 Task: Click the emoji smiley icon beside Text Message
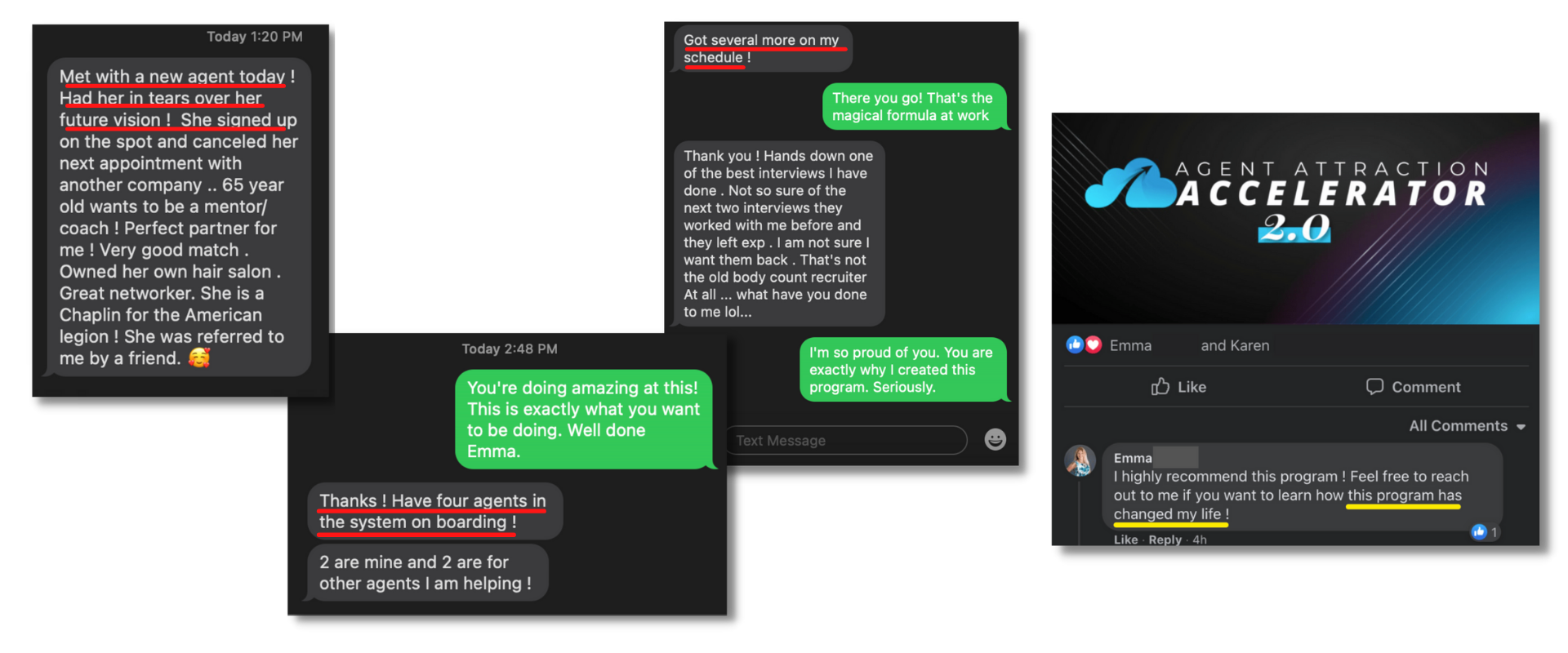tap(995, 439)
